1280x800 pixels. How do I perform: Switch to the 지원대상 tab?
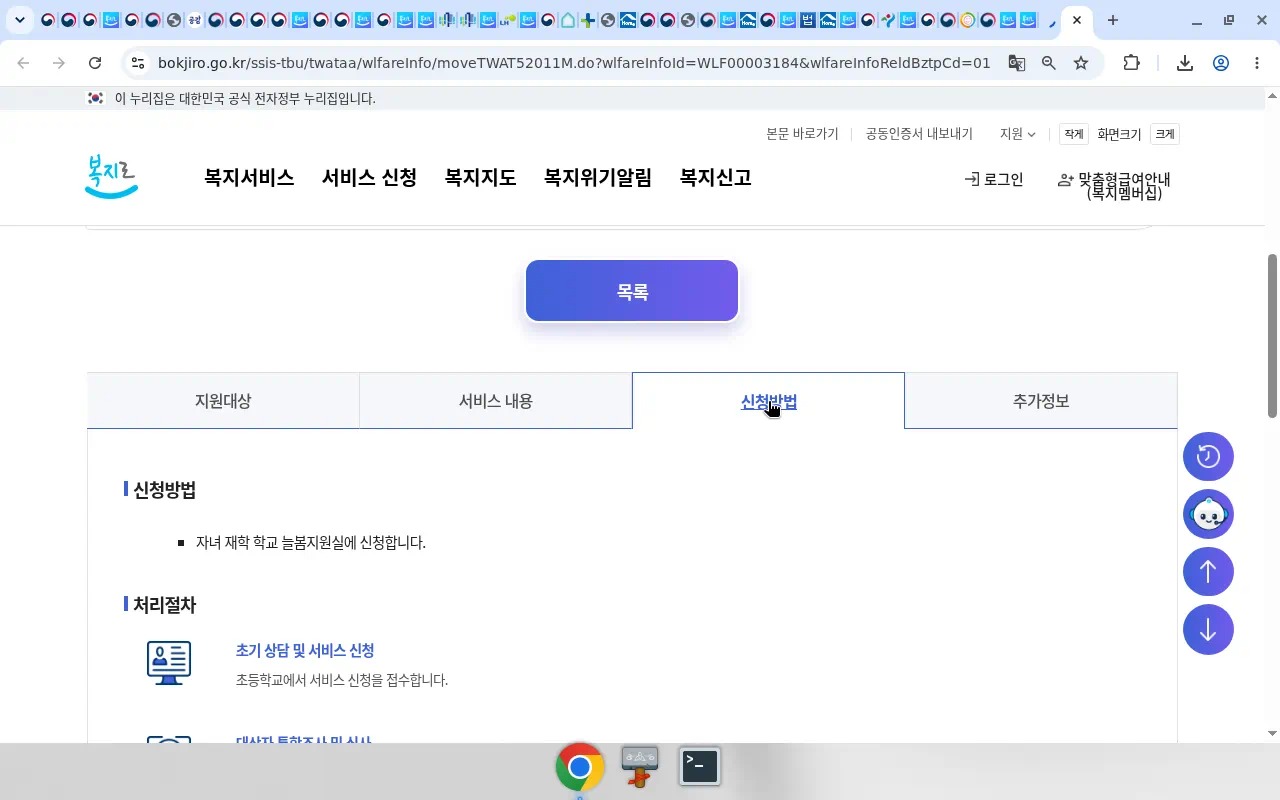pyautogui.click(x=223, y=401)
